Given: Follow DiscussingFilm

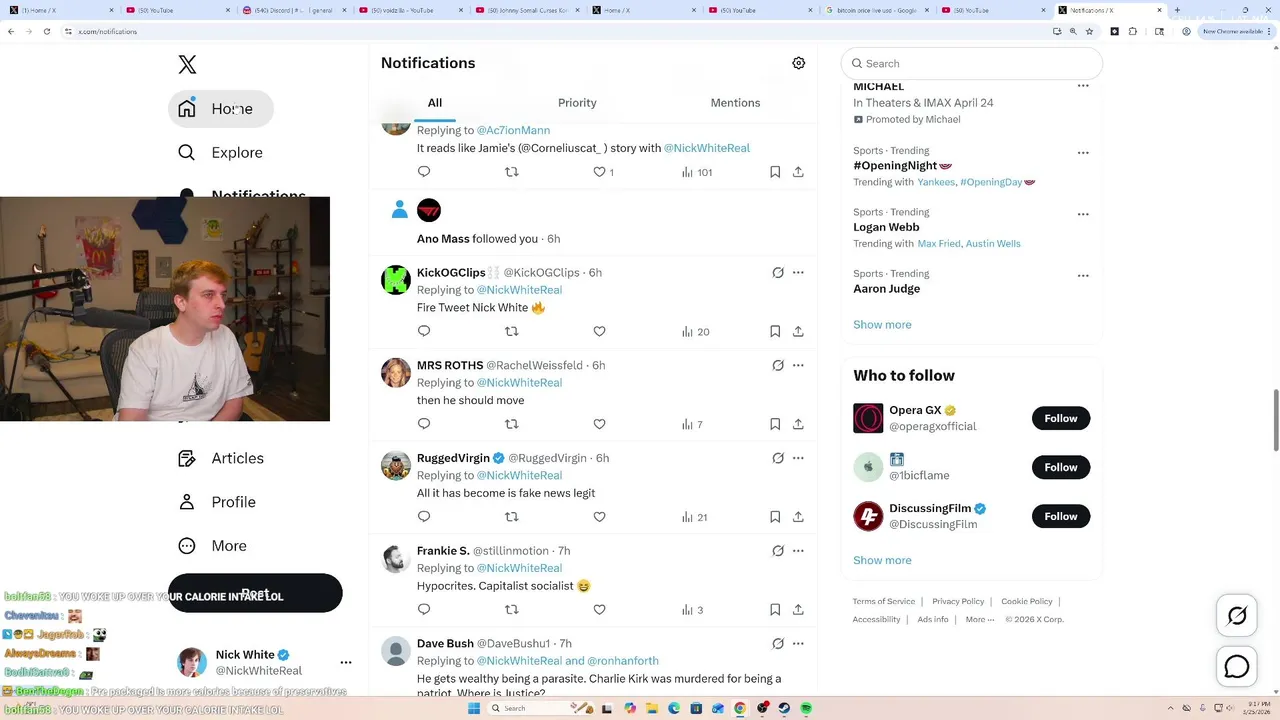Looking at the screenshot, I should pyautogui.click(x=1061, y=516).
